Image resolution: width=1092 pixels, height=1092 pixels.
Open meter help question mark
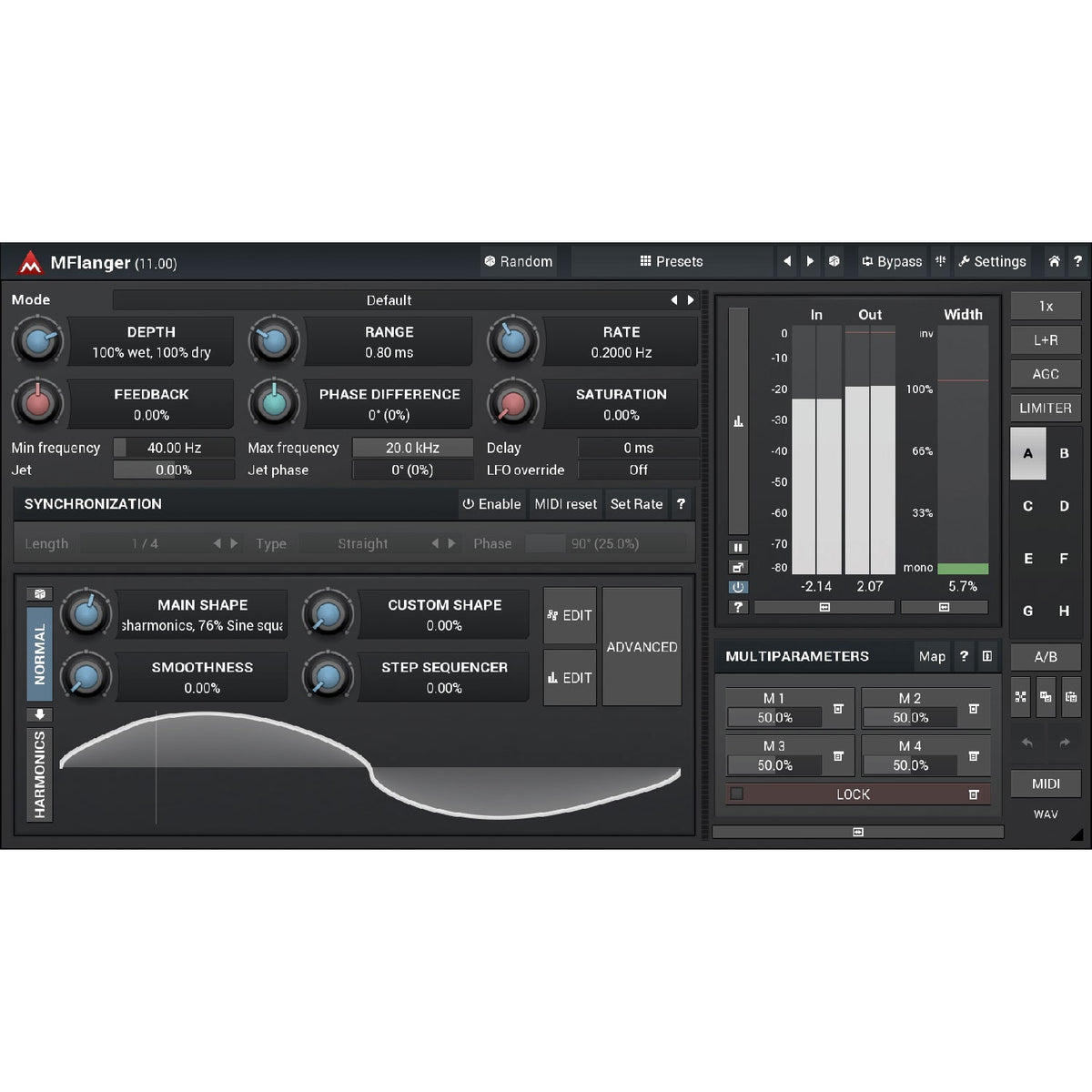tap(738, 607)
